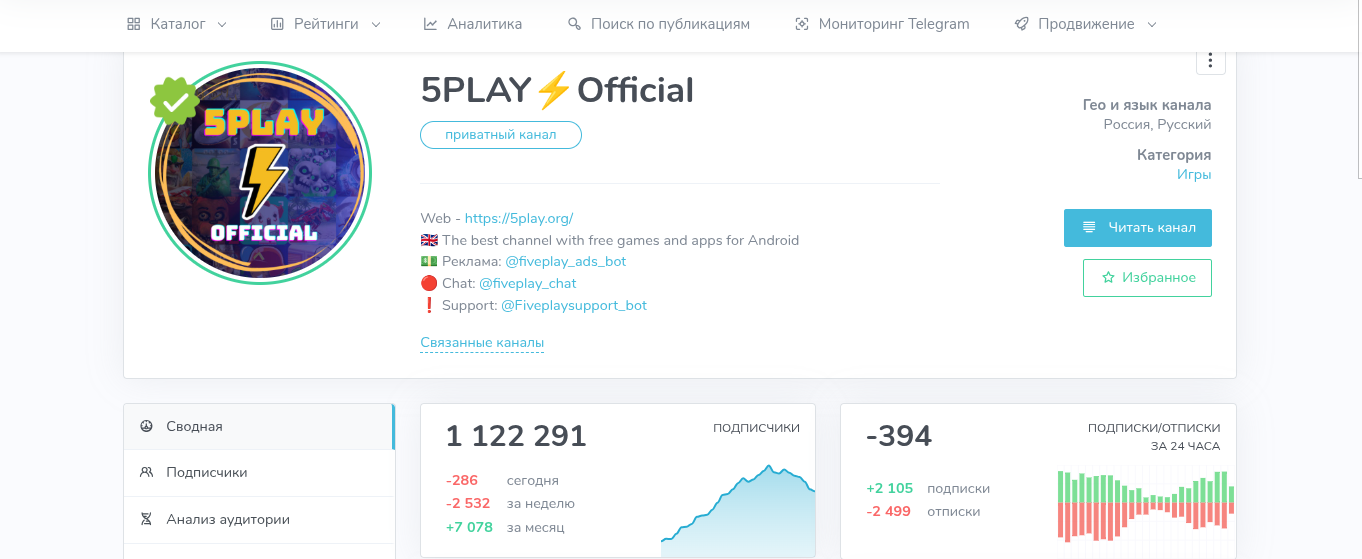Click the lines icon in Читать канал
The image size is (1362, 559).
pos(1089,227)
